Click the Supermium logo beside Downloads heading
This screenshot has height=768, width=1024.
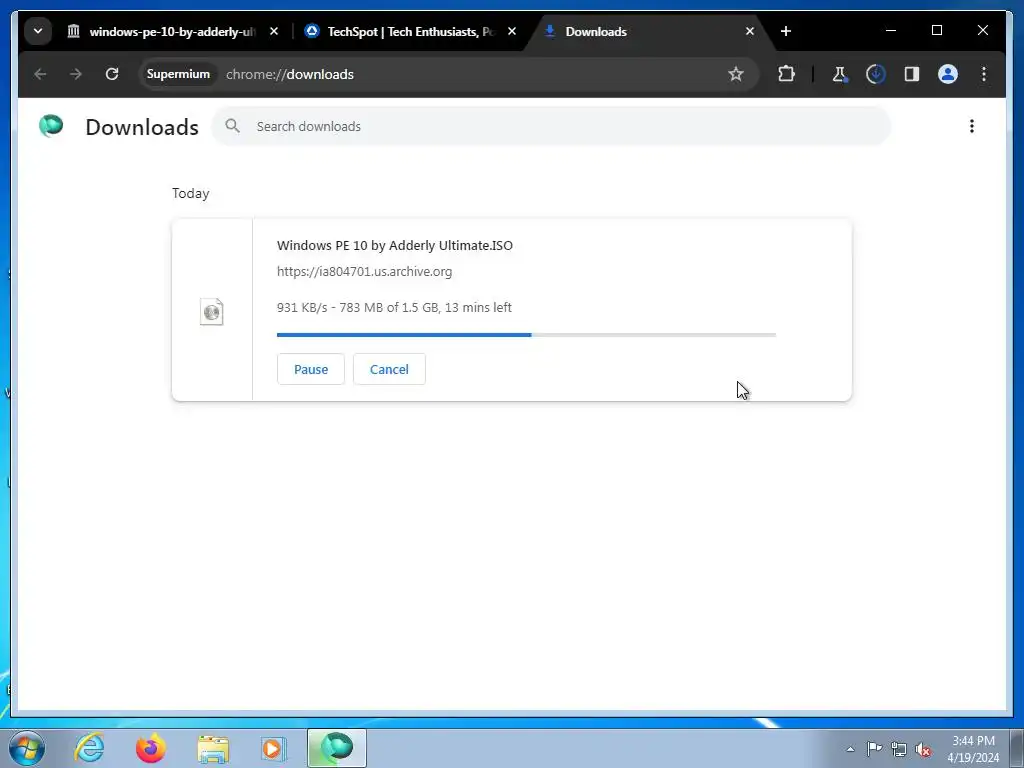point(51,125)
